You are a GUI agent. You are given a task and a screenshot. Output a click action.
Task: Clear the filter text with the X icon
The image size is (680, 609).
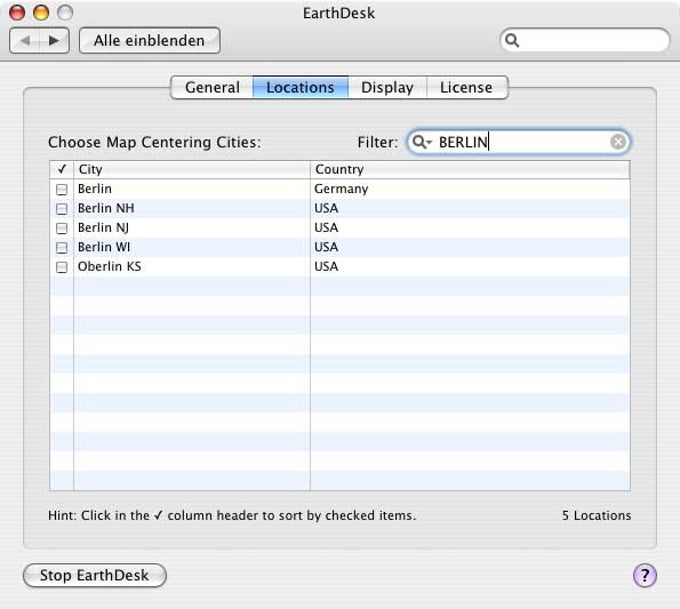point(618,142)
